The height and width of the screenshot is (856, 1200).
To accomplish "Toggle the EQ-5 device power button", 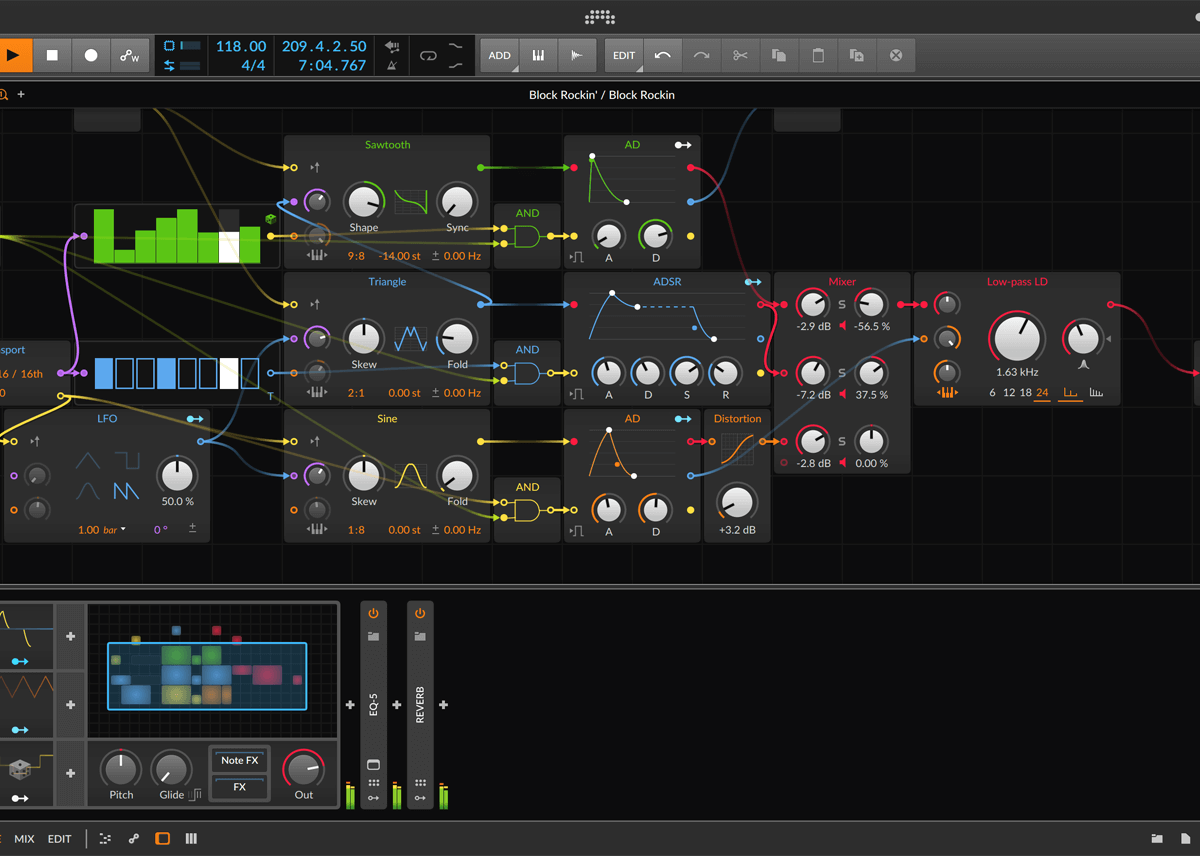I will pyautogui.click(x=373, y=613).
